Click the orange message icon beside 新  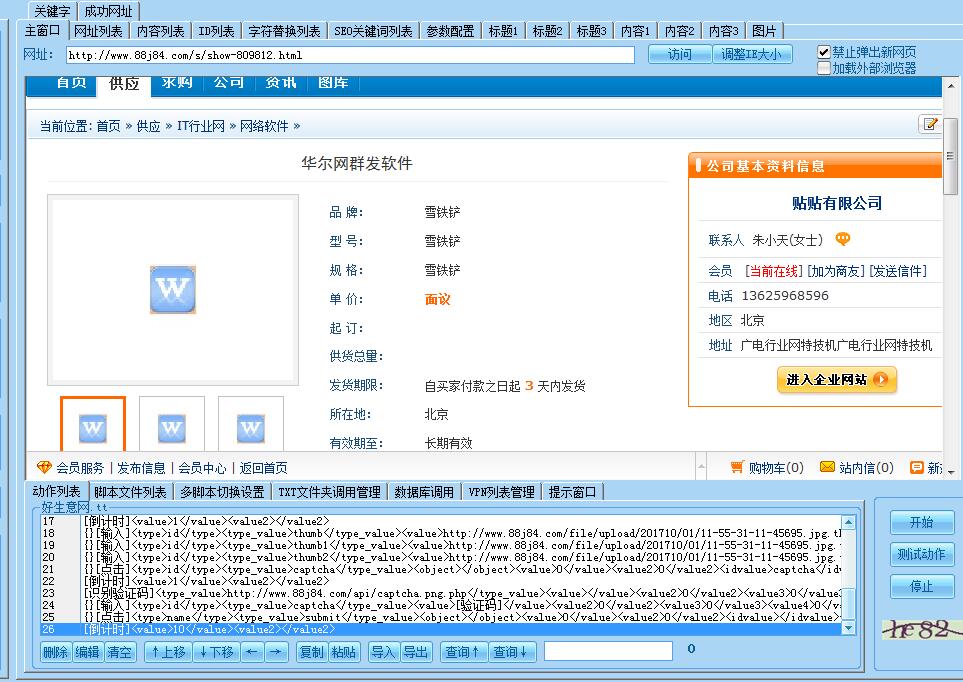(916, 468)
